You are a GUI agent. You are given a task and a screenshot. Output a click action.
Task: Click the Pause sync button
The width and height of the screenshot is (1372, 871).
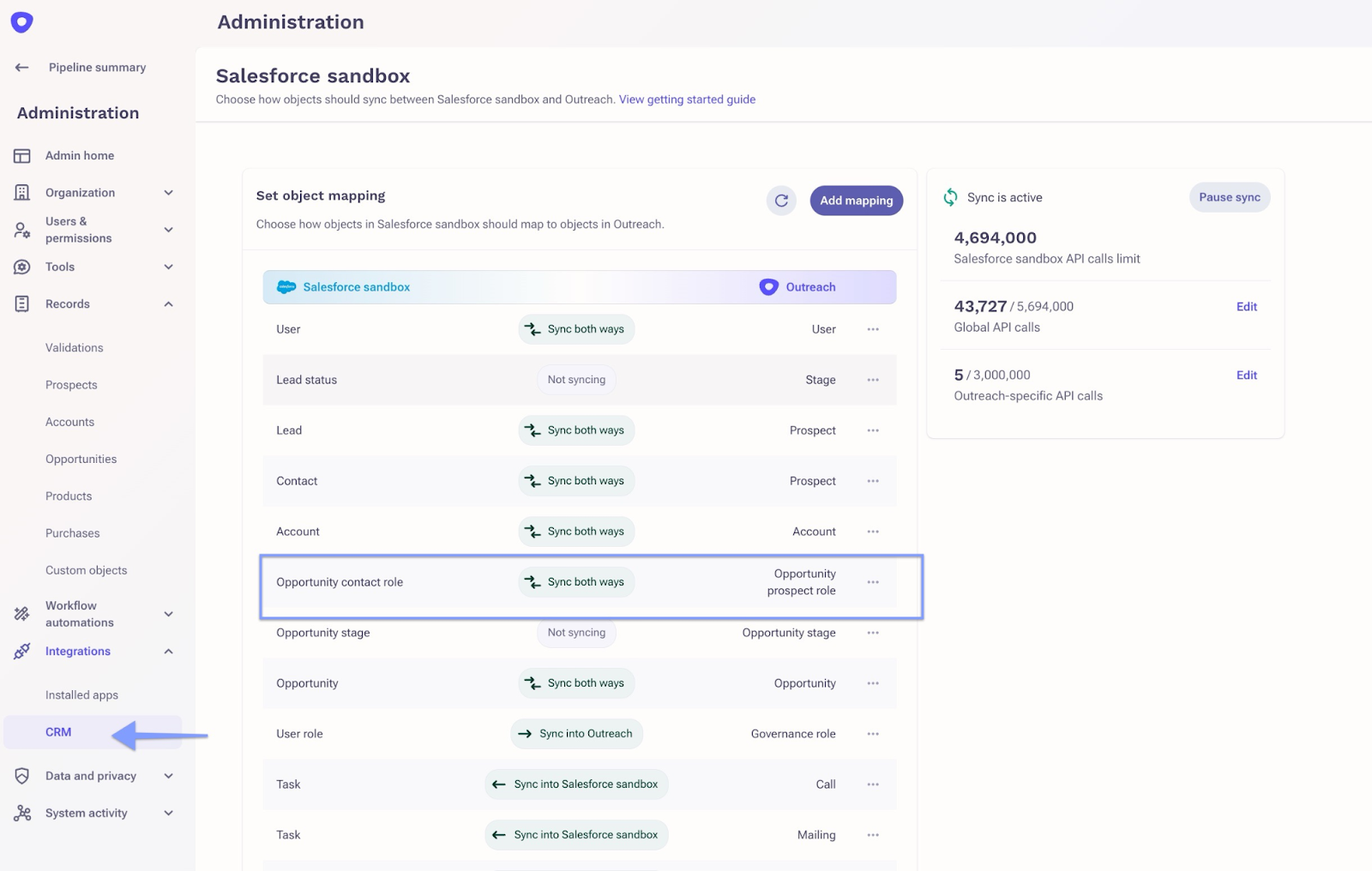tap(1230, 197)
